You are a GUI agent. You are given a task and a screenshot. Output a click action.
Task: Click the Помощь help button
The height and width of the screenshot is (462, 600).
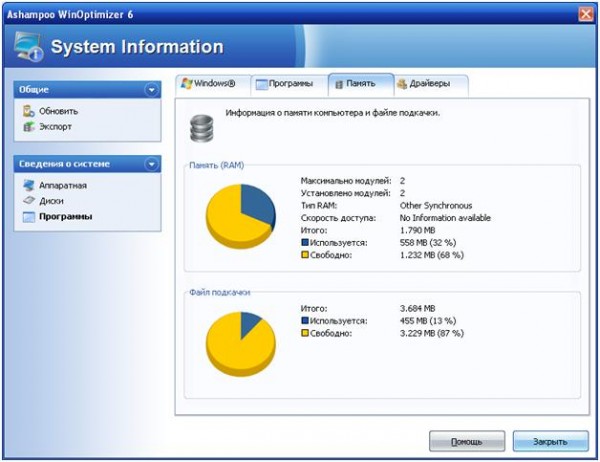(467, 442)
